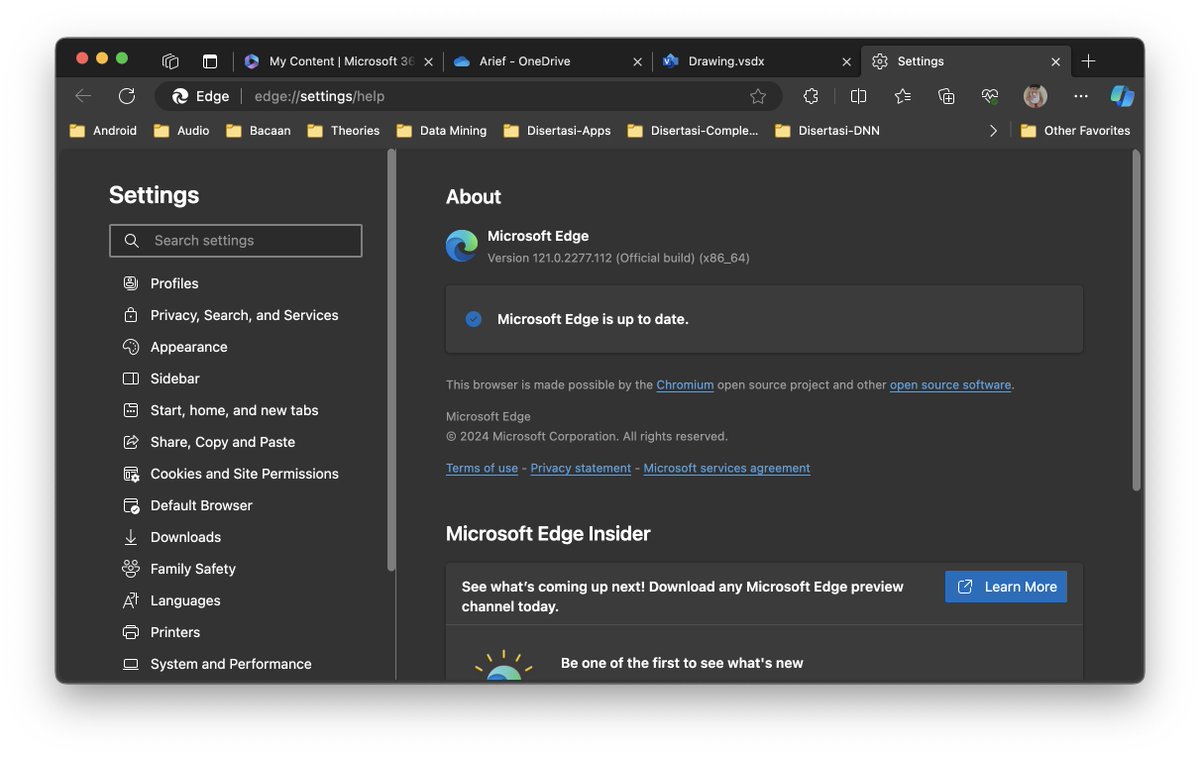Open the Data Mining bookmarks folder
Image resolution: width=1200 pixels, height=757 pixels.
(442, 130)
